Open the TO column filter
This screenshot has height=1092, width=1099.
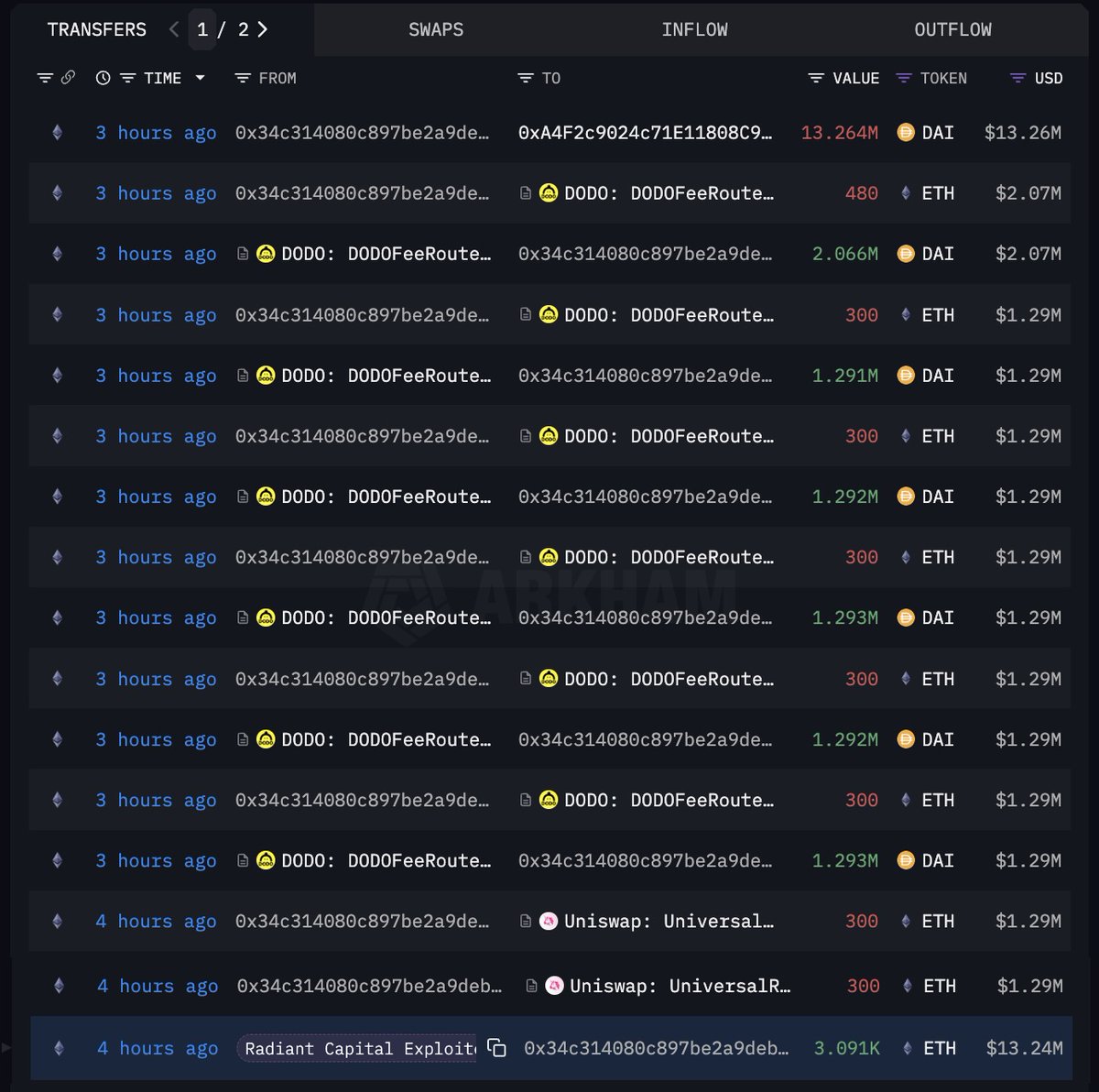[x=526, y=79]
